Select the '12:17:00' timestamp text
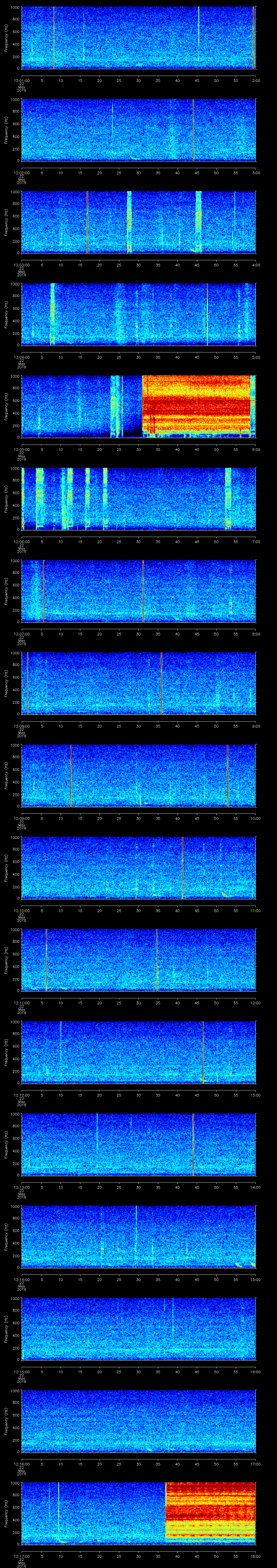This screenshot has width=277, height=1568. (x=21, y=1556)
